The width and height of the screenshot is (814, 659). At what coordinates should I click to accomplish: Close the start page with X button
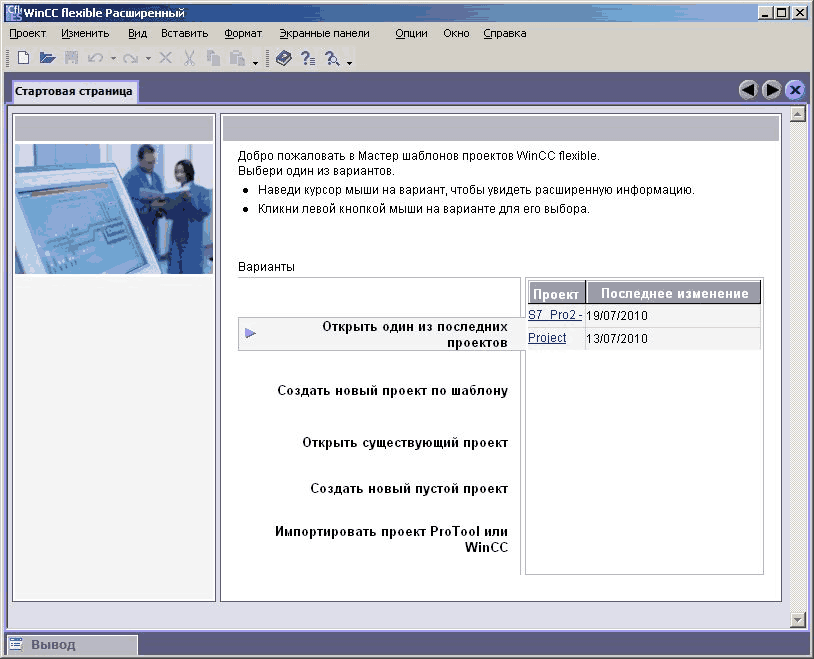tap(795, 90)
